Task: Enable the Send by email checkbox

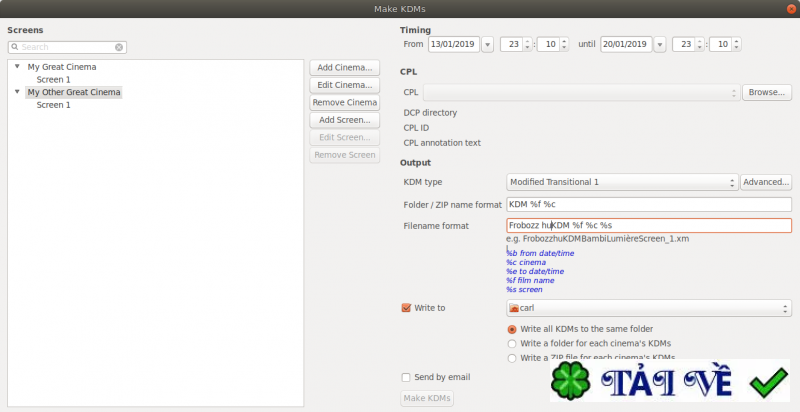Action: [x=406, y=377]
